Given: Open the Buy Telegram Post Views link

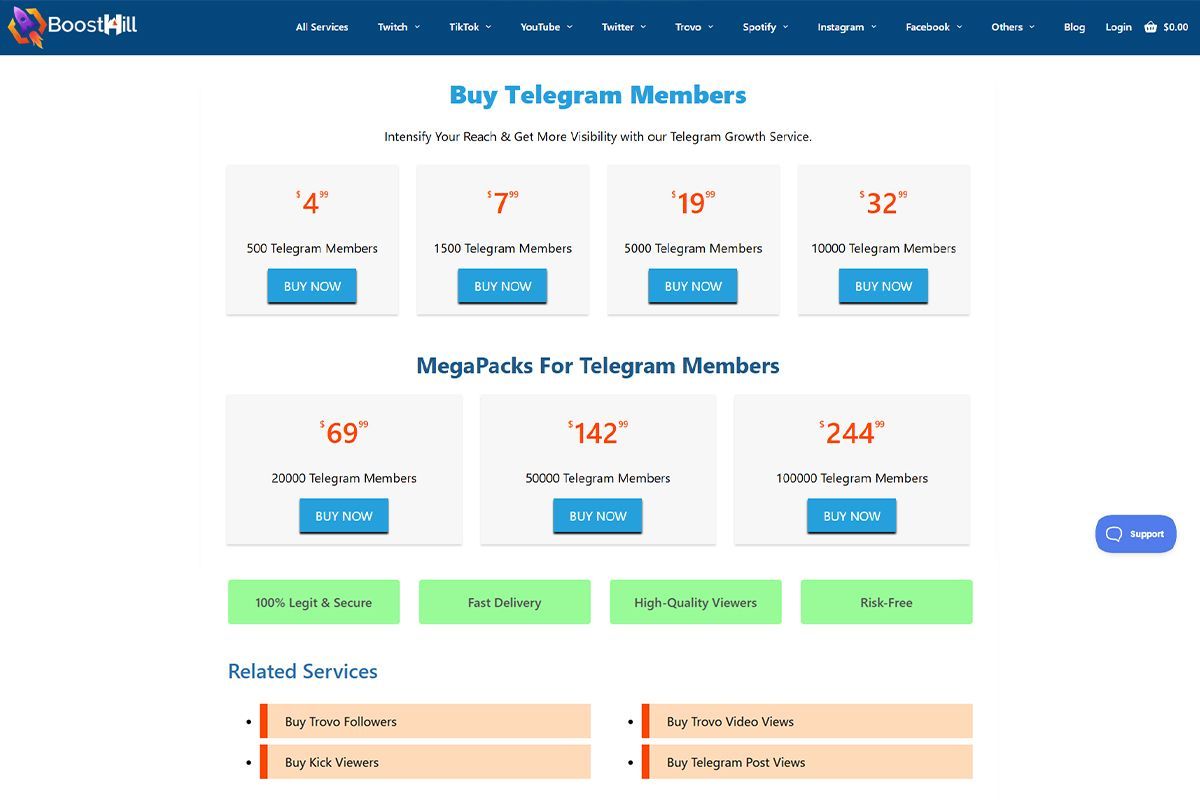Looking at the screenshot, I should (807, 762).
